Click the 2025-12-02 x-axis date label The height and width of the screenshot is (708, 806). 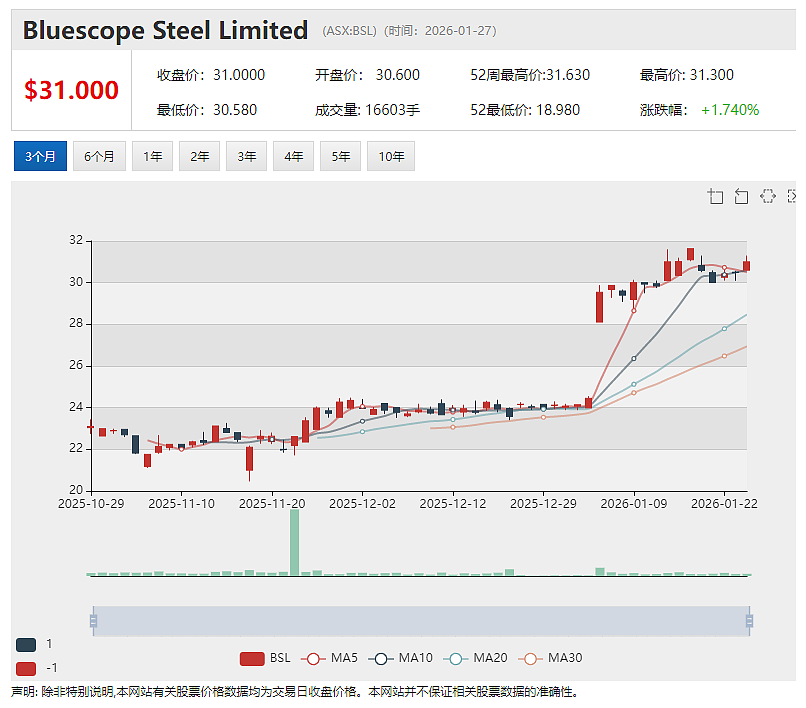pyautogui.click(x=362, y=504)
